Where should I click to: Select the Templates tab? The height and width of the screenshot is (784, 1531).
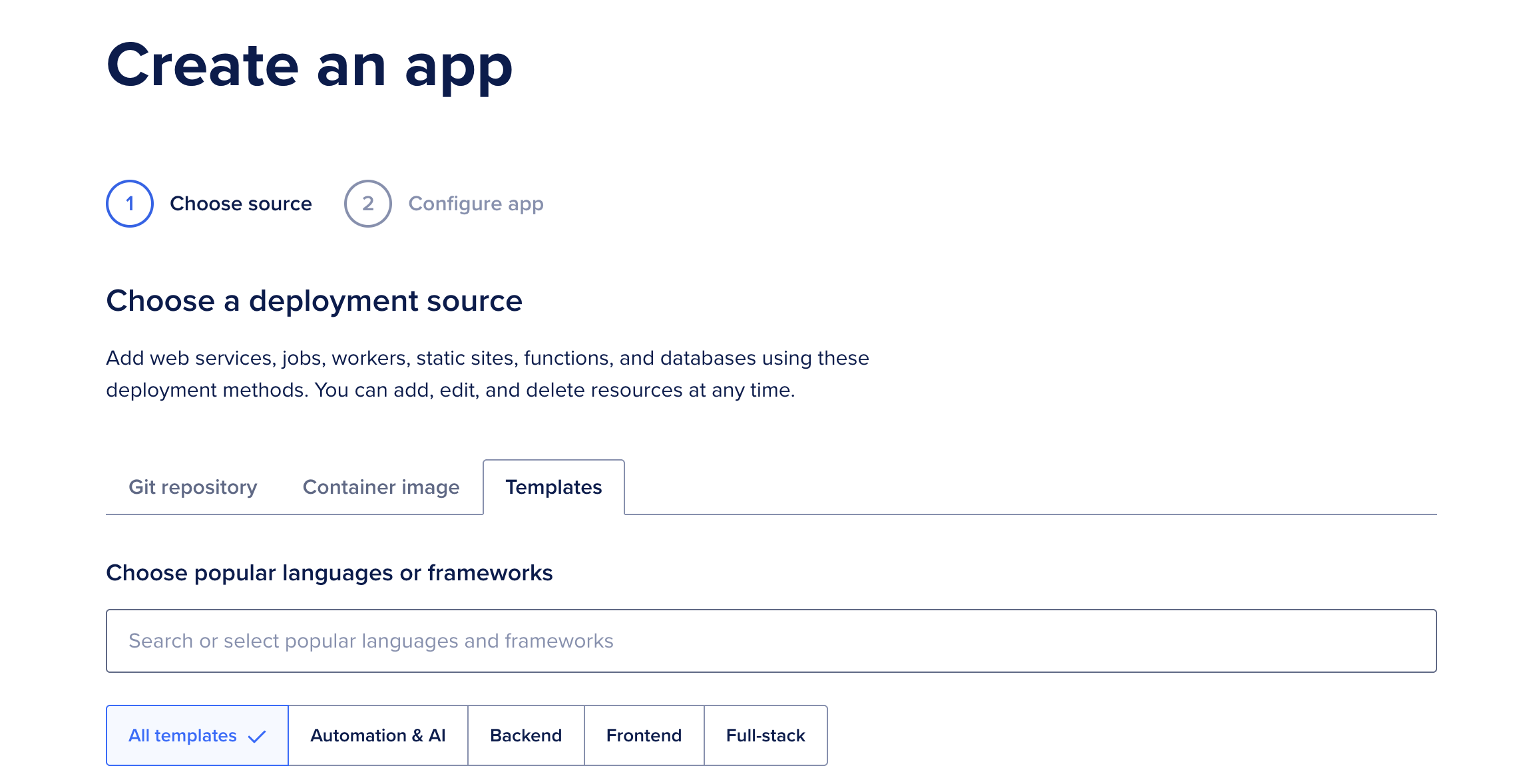554,487
